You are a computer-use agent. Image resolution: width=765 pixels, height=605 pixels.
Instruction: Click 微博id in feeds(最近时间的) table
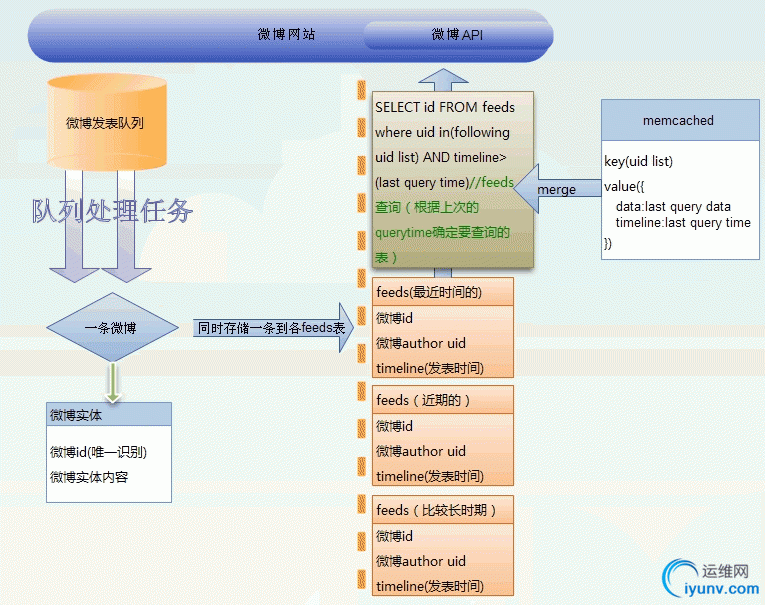[394, 318]
